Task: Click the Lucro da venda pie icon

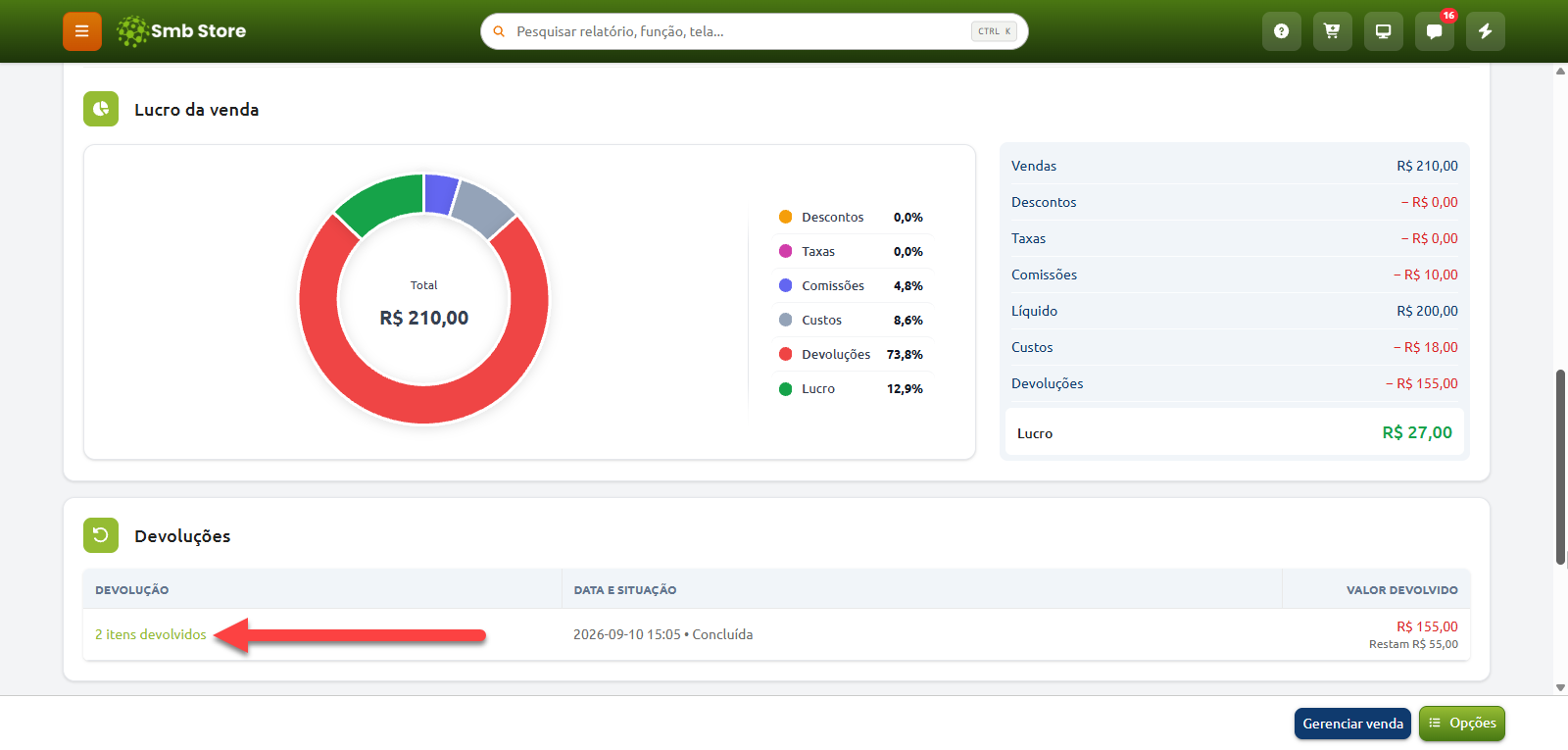Action: point(101,109)
